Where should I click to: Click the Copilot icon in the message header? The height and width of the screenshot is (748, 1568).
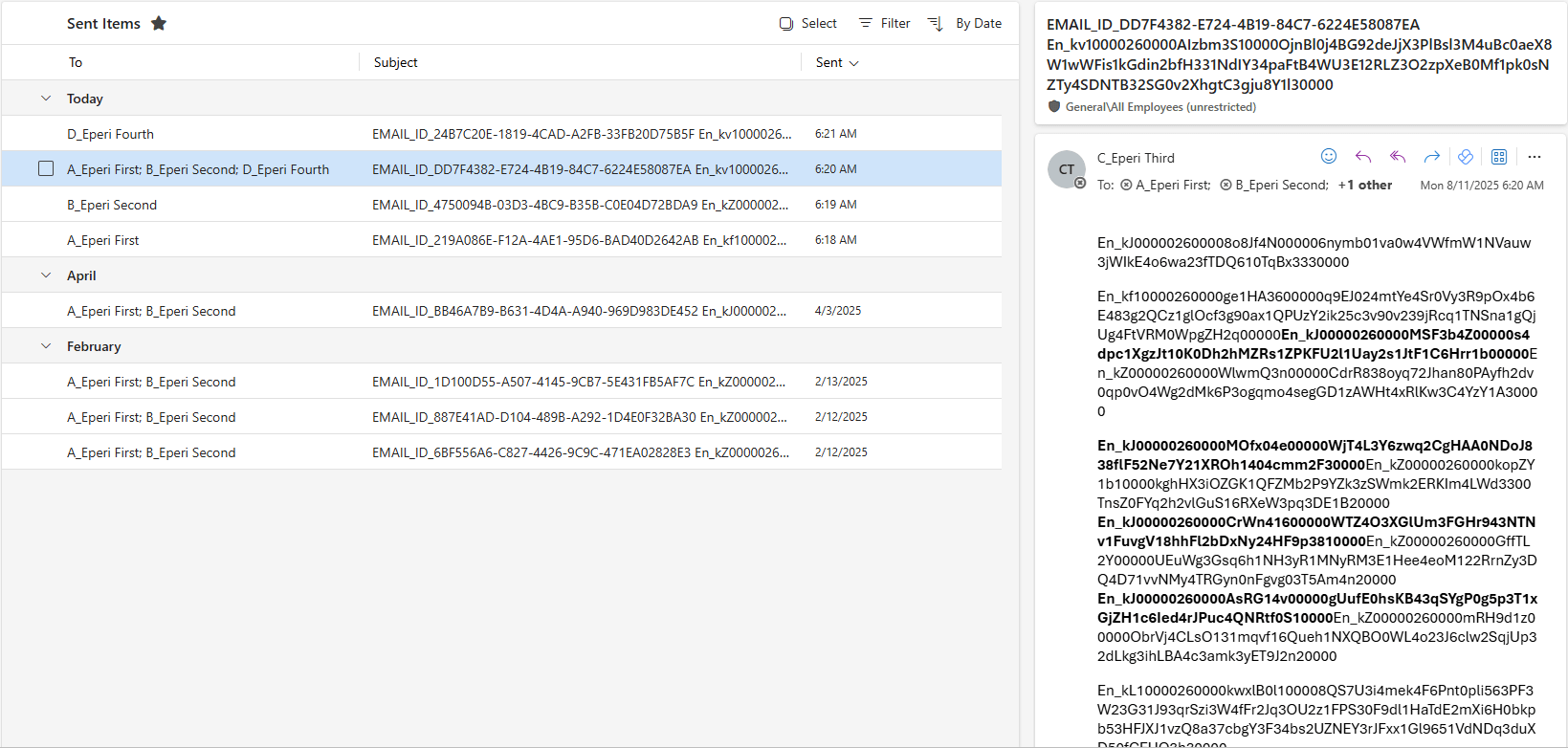(x=1465, y=157)
